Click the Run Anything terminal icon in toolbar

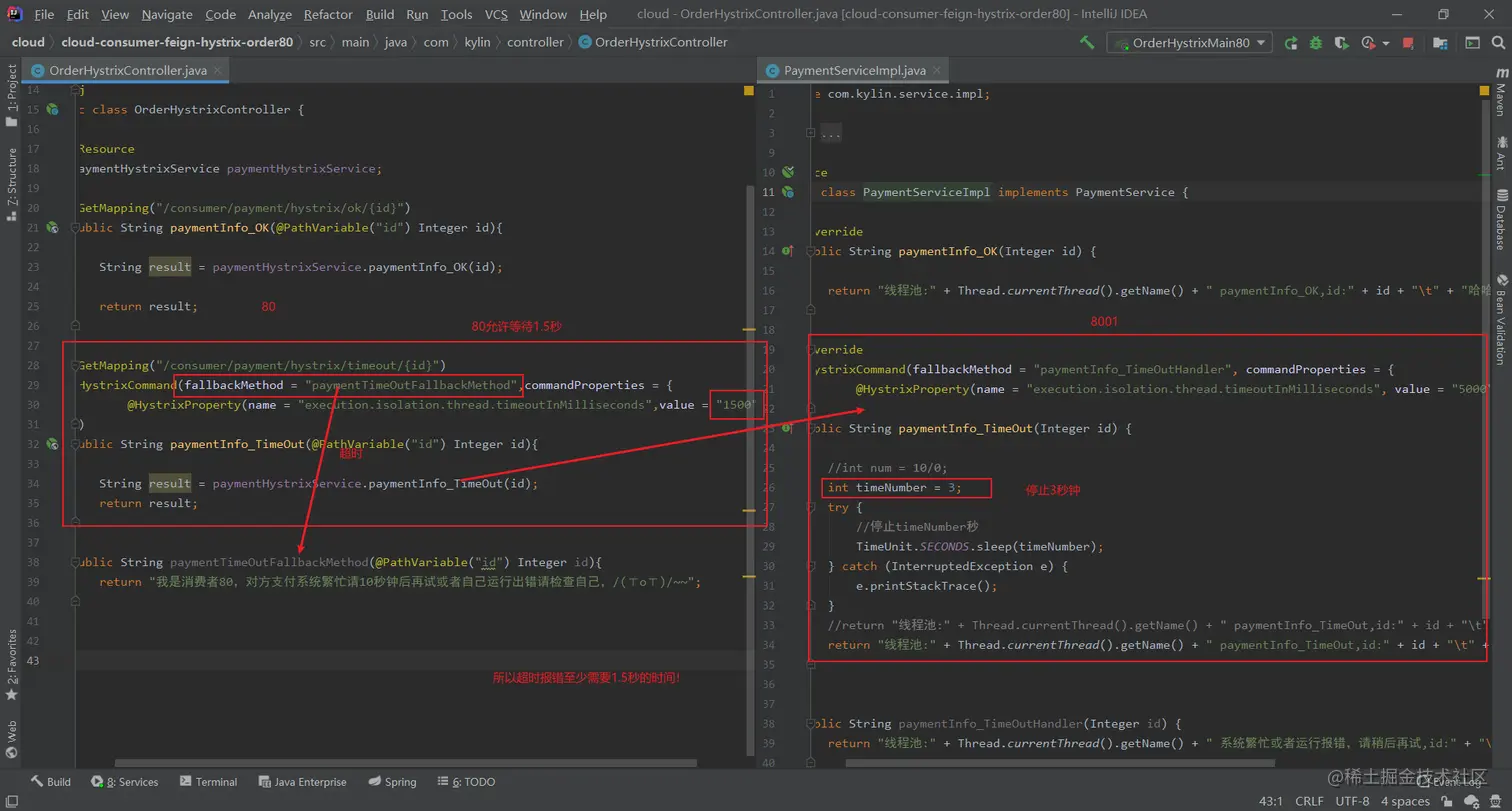[1473, 43]
